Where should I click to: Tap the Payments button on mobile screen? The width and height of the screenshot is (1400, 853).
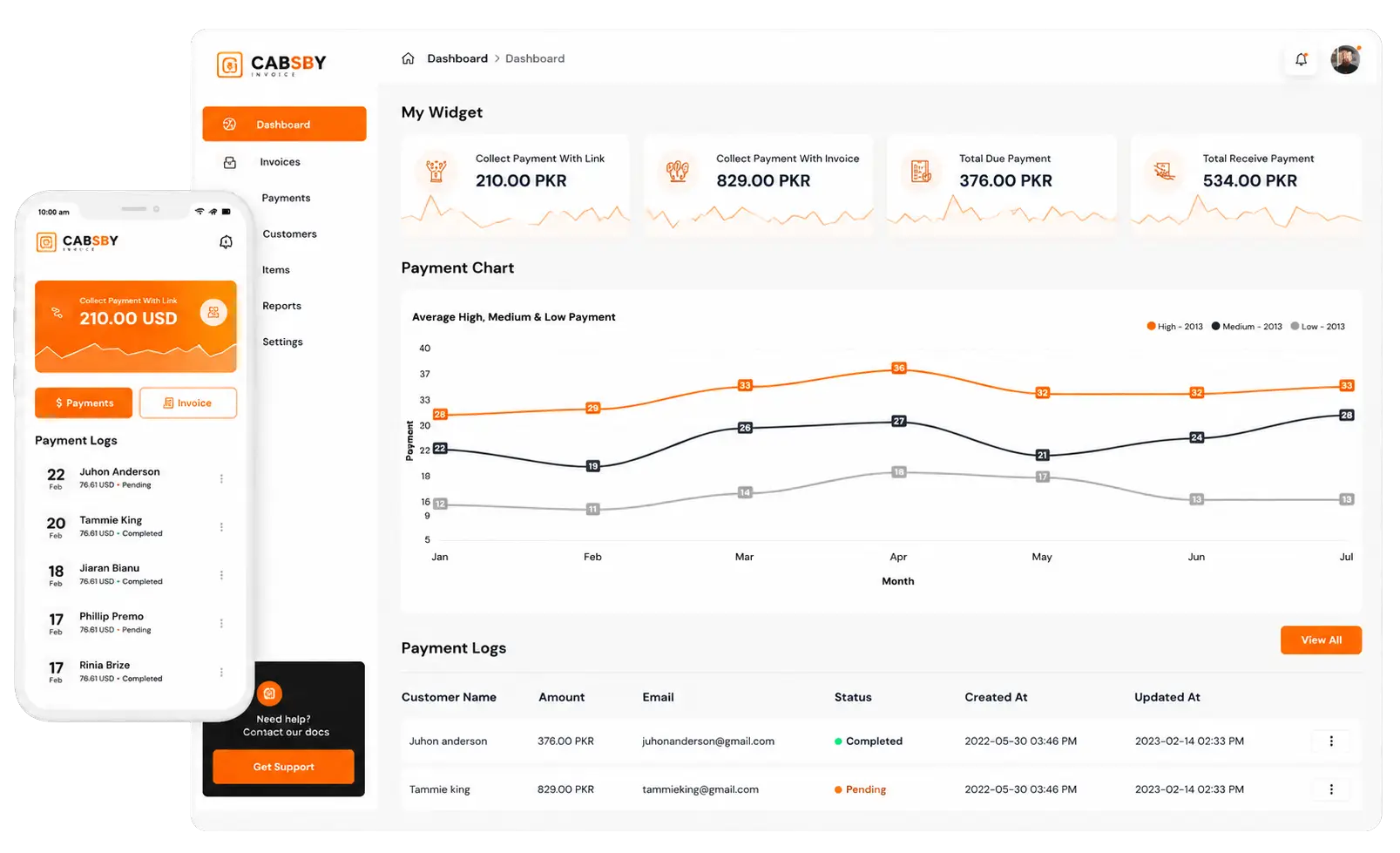(x=84, y=403)
